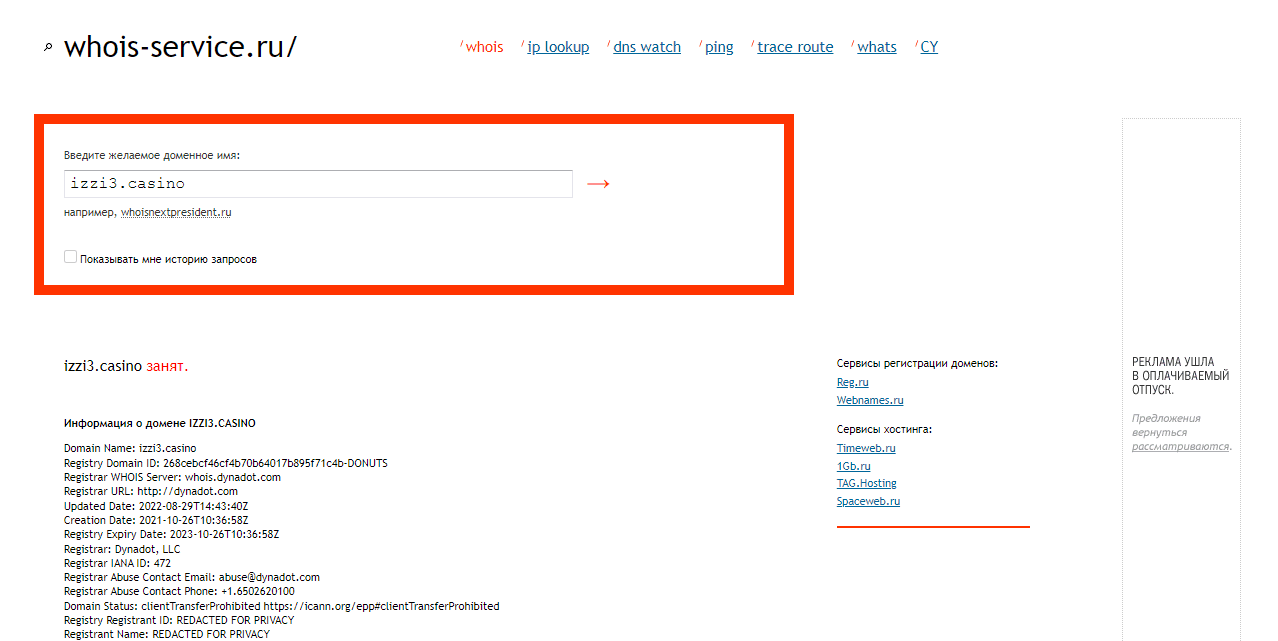Screen dimensions: 1278x641
Task: Open the trace route tool
Action: click(795, 47)
